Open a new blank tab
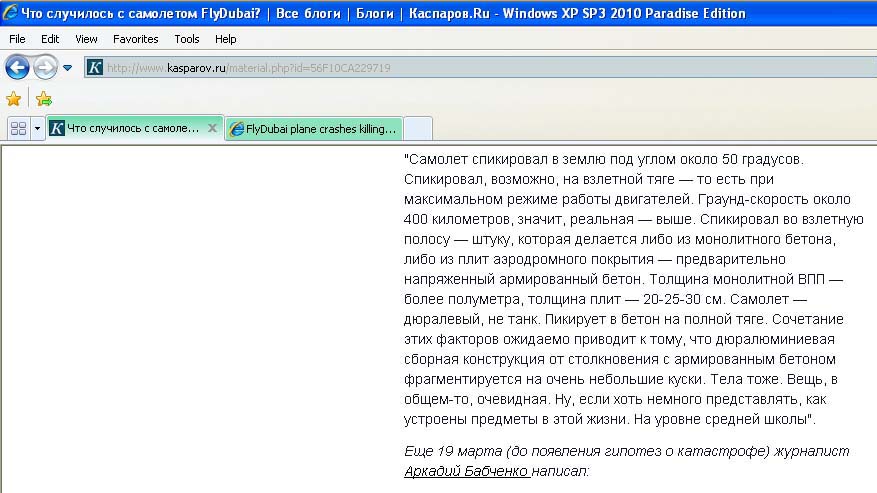 pyautogui.click(x=418, y=129)
